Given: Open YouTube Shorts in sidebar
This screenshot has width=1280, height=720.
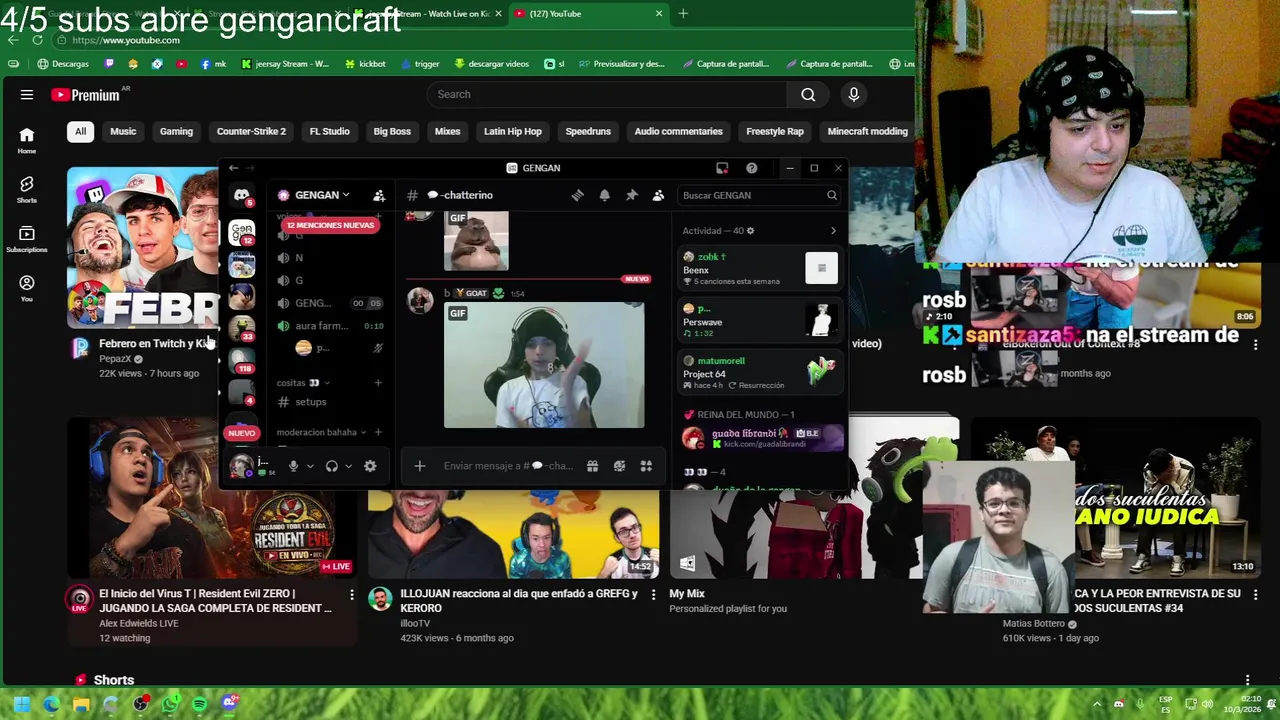Looking at the screenshot, I should (27, 189).
